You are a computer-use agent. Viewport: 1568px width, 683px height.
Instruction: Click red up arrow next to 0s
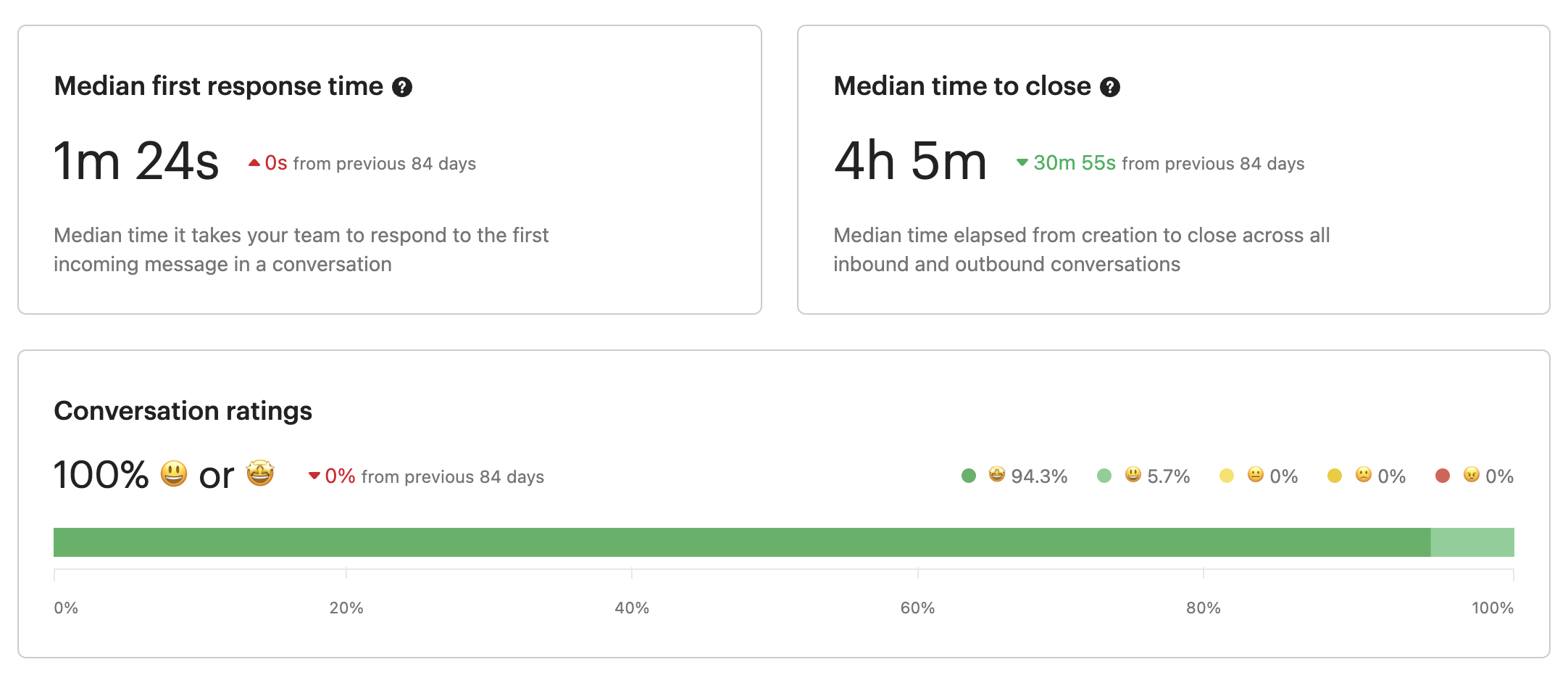point(254,163)
